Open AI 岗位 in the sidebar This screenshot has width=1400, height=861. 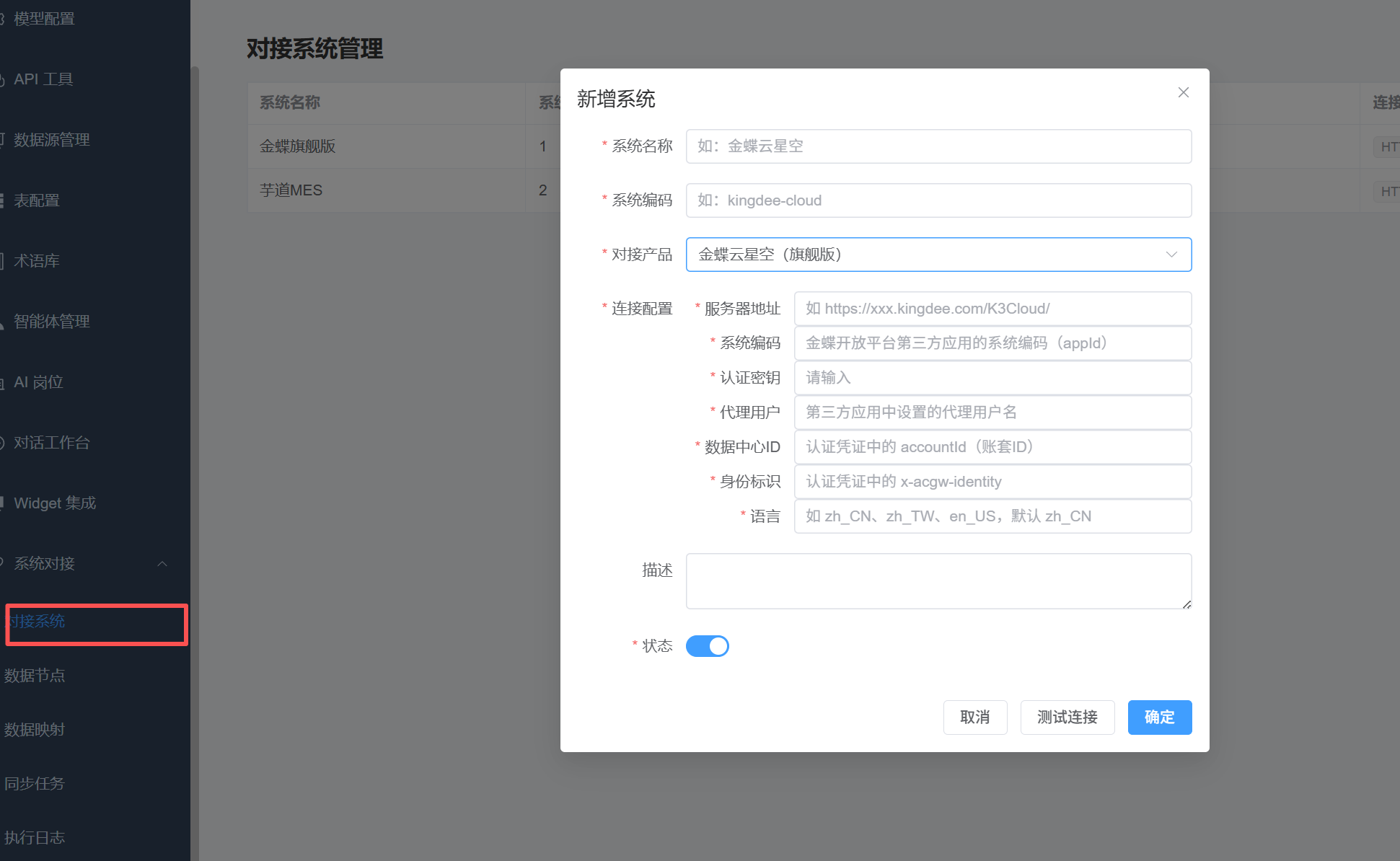39,382
